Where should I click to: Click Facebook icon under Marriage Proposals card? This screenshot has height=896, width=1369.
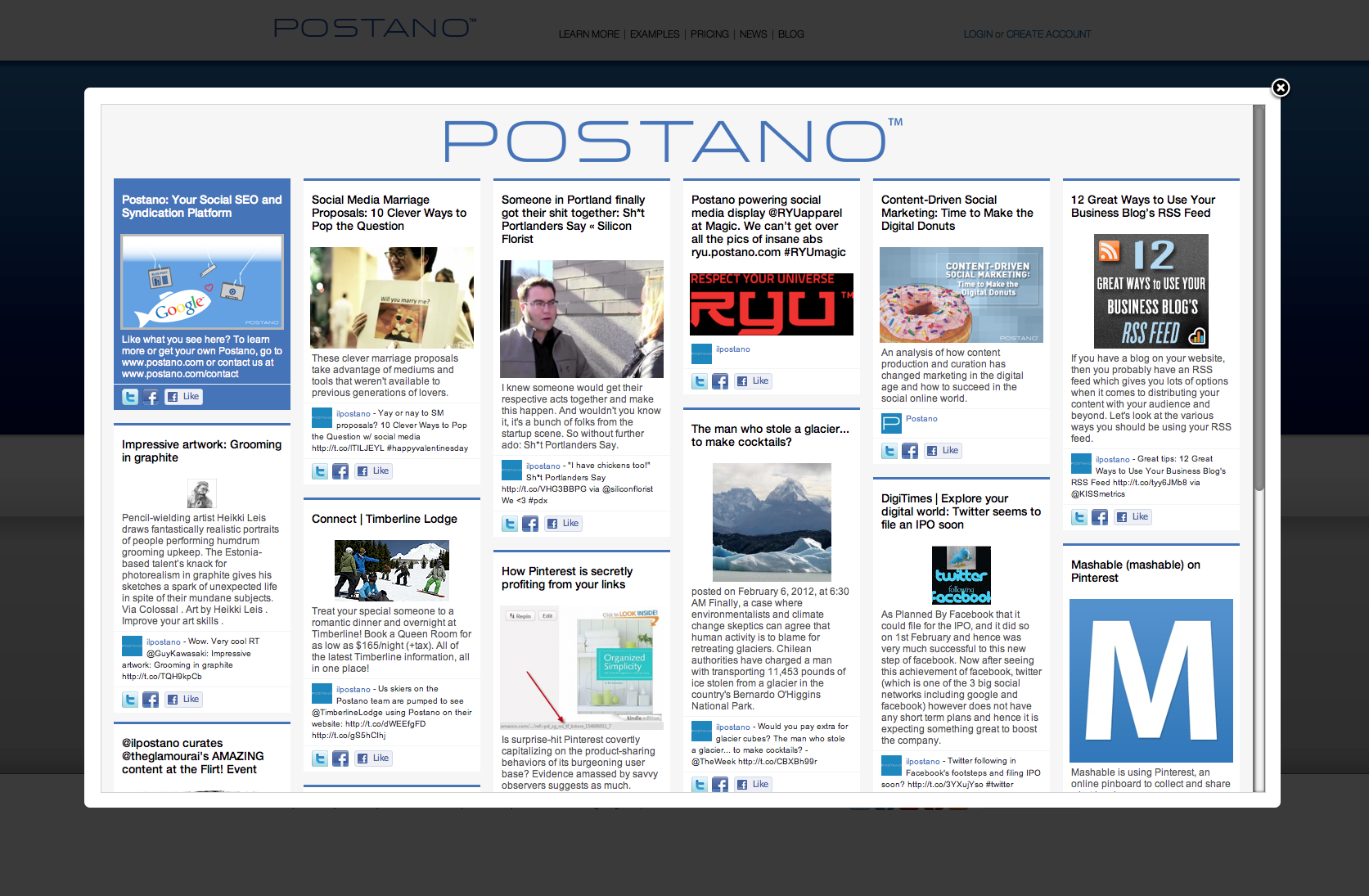[340, 471]
